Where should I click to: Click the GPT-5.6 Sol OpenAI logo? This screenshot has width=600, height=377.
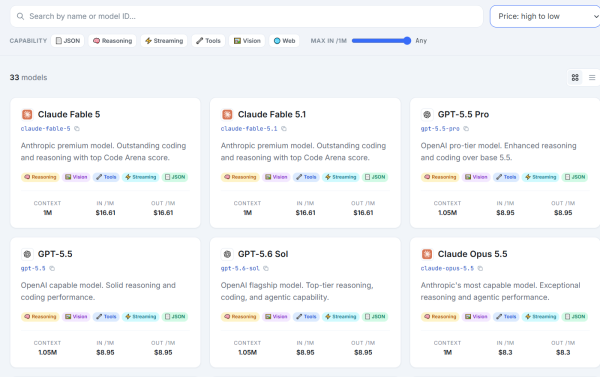pyautogui.click(x=227, y=254)
